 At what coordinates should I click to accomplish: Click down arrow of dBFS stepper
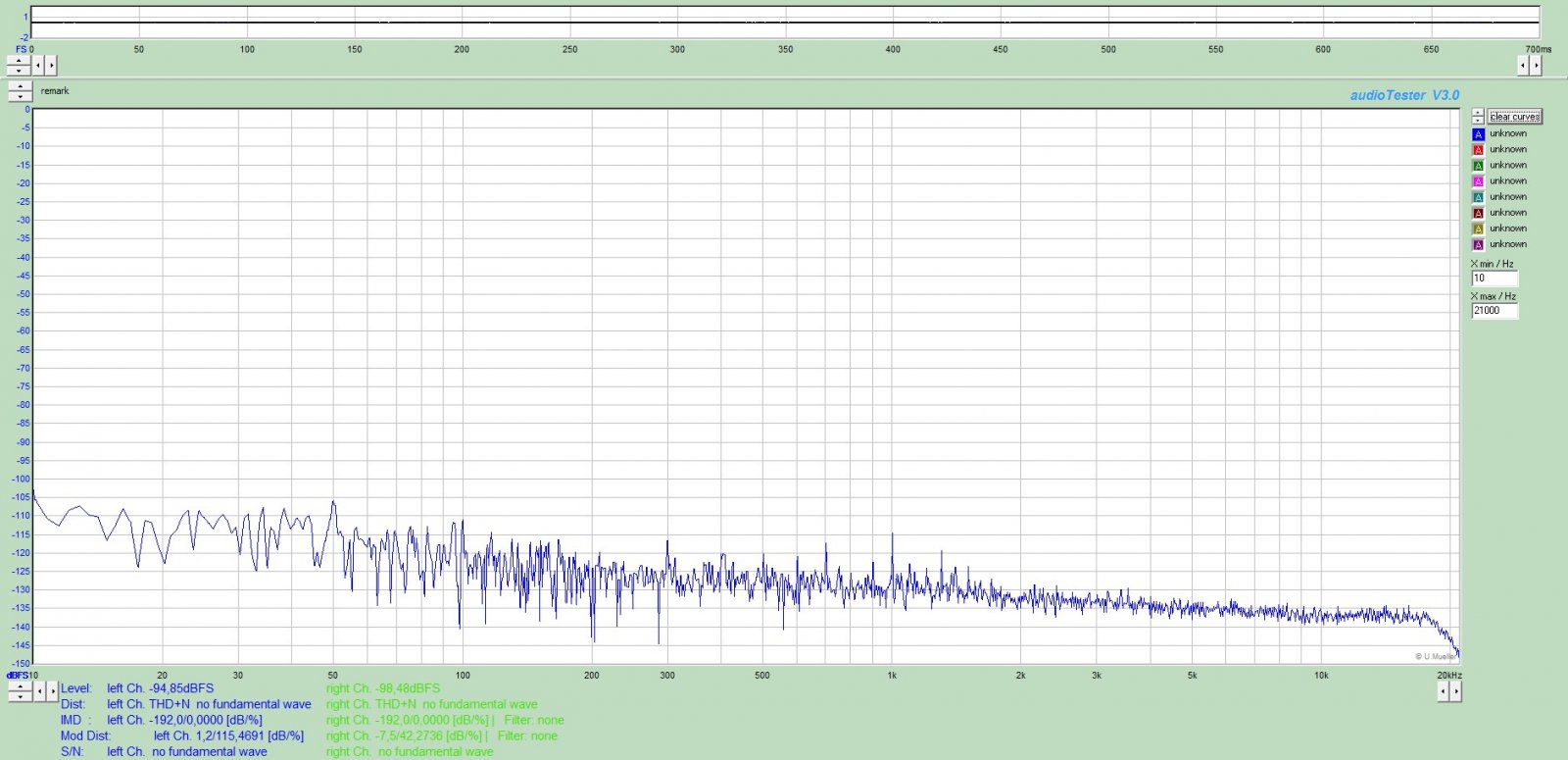coord(21,696)
